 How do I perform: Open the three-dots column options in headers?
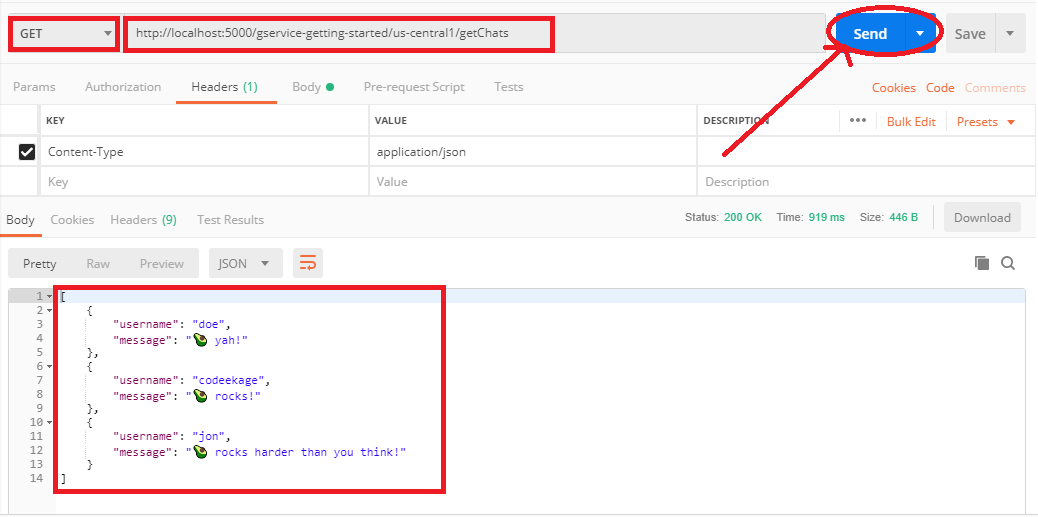point(858,120)
